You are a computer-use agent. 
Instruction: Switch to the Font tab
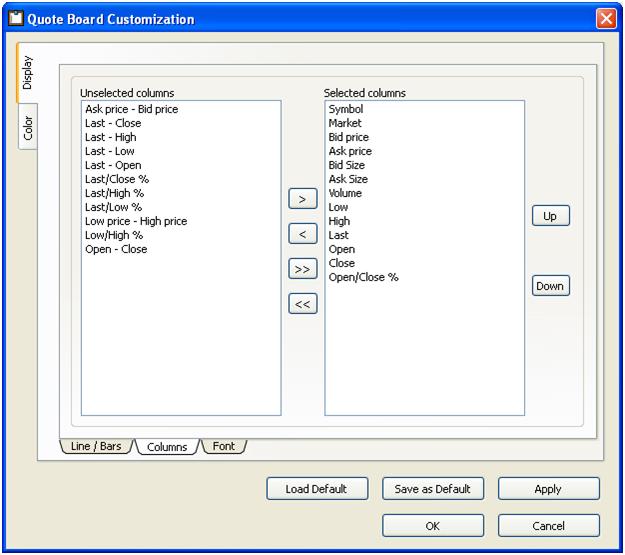click(x=224, y=446)
